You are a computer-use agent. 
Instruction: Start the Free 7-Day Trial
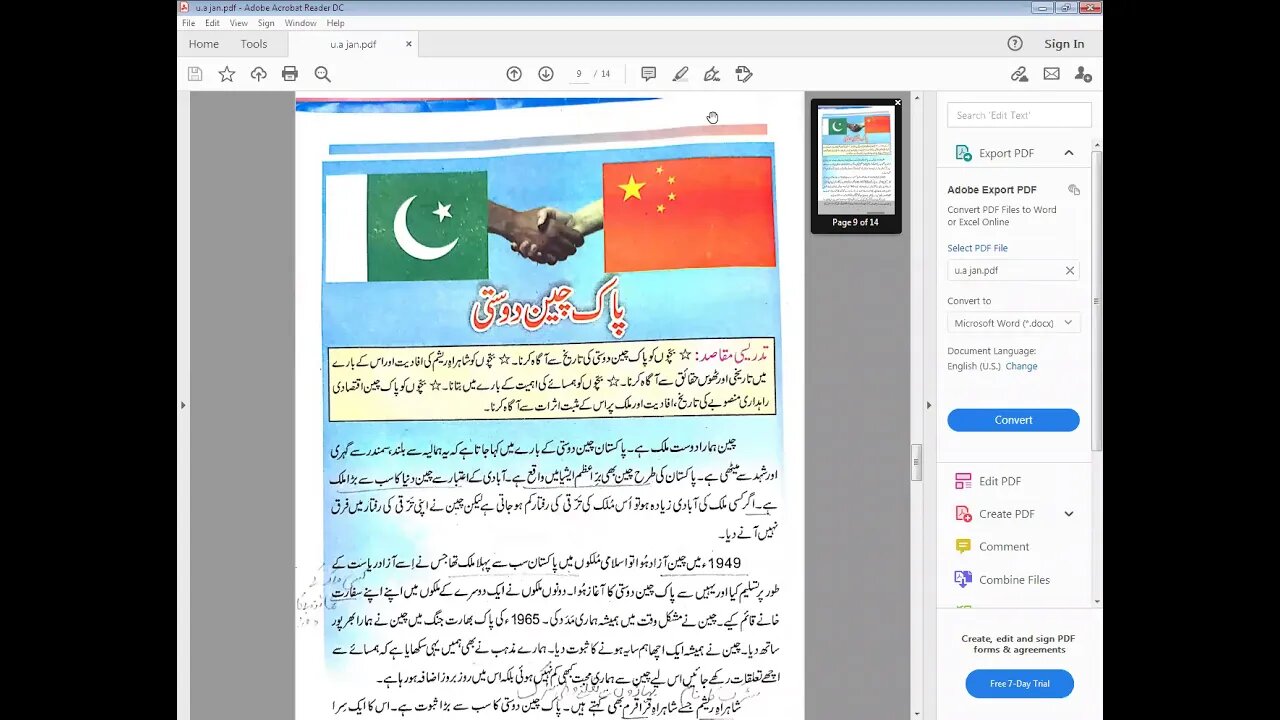1020,684
